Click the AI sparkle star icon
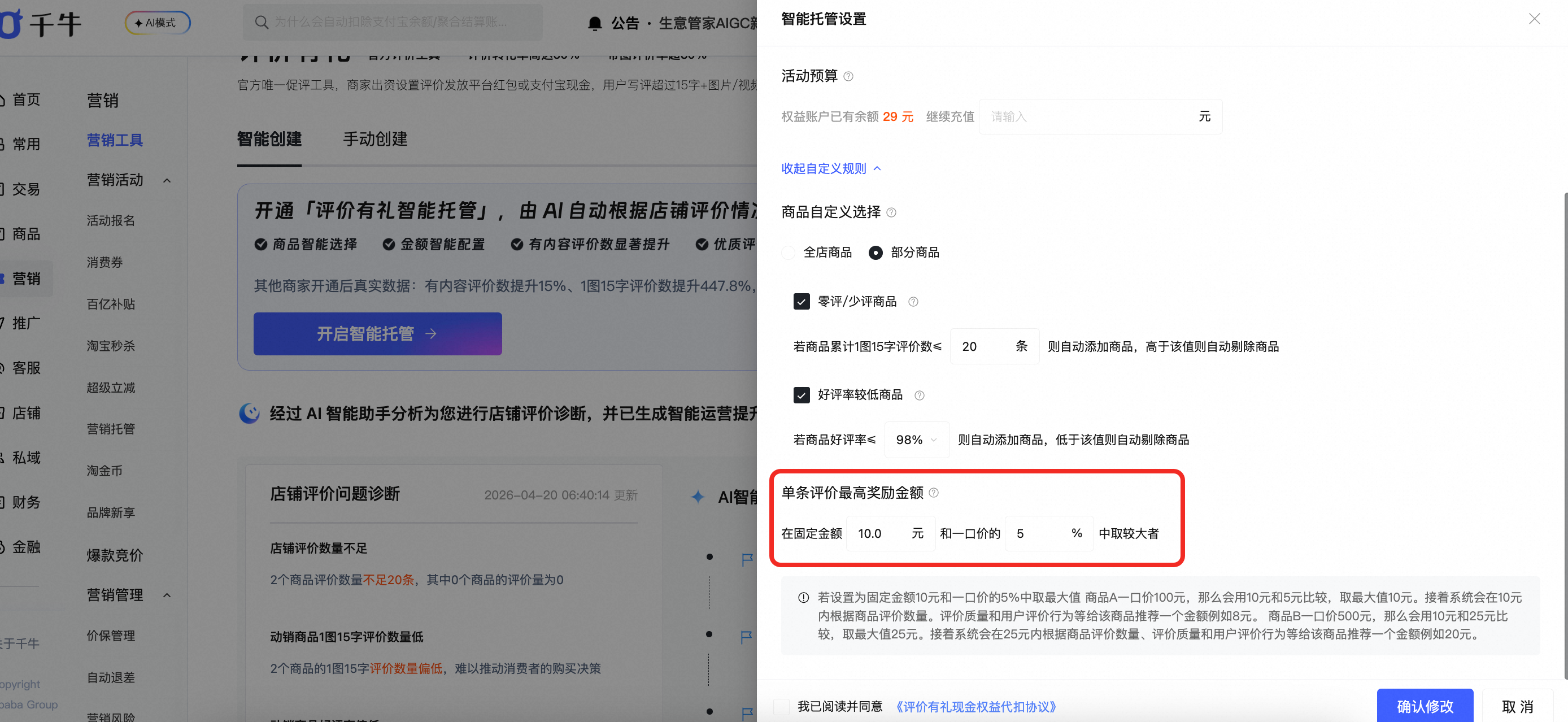 tap(698, 497)
